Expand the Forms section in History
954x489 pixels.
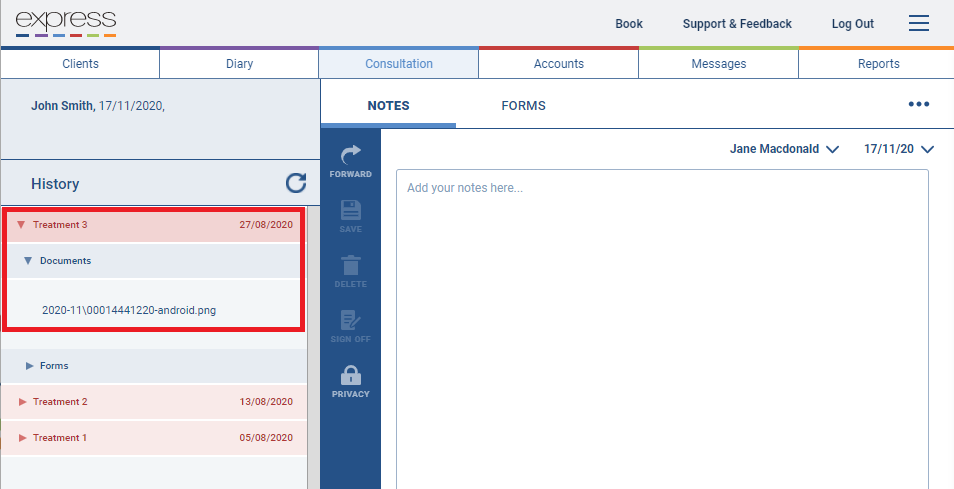click(29, 366)
